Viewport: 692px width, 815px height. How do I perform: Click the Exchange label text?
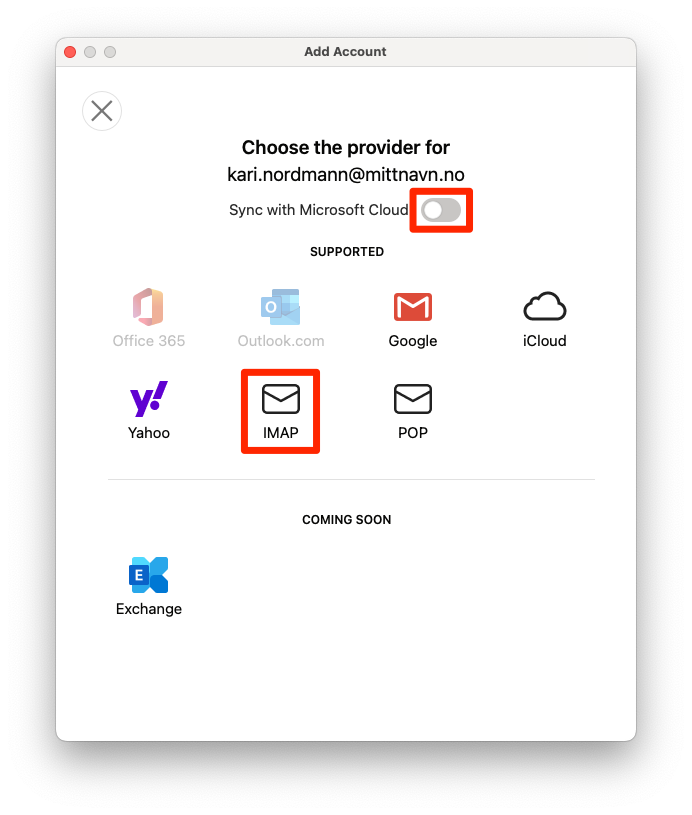[x=149, y=609]
